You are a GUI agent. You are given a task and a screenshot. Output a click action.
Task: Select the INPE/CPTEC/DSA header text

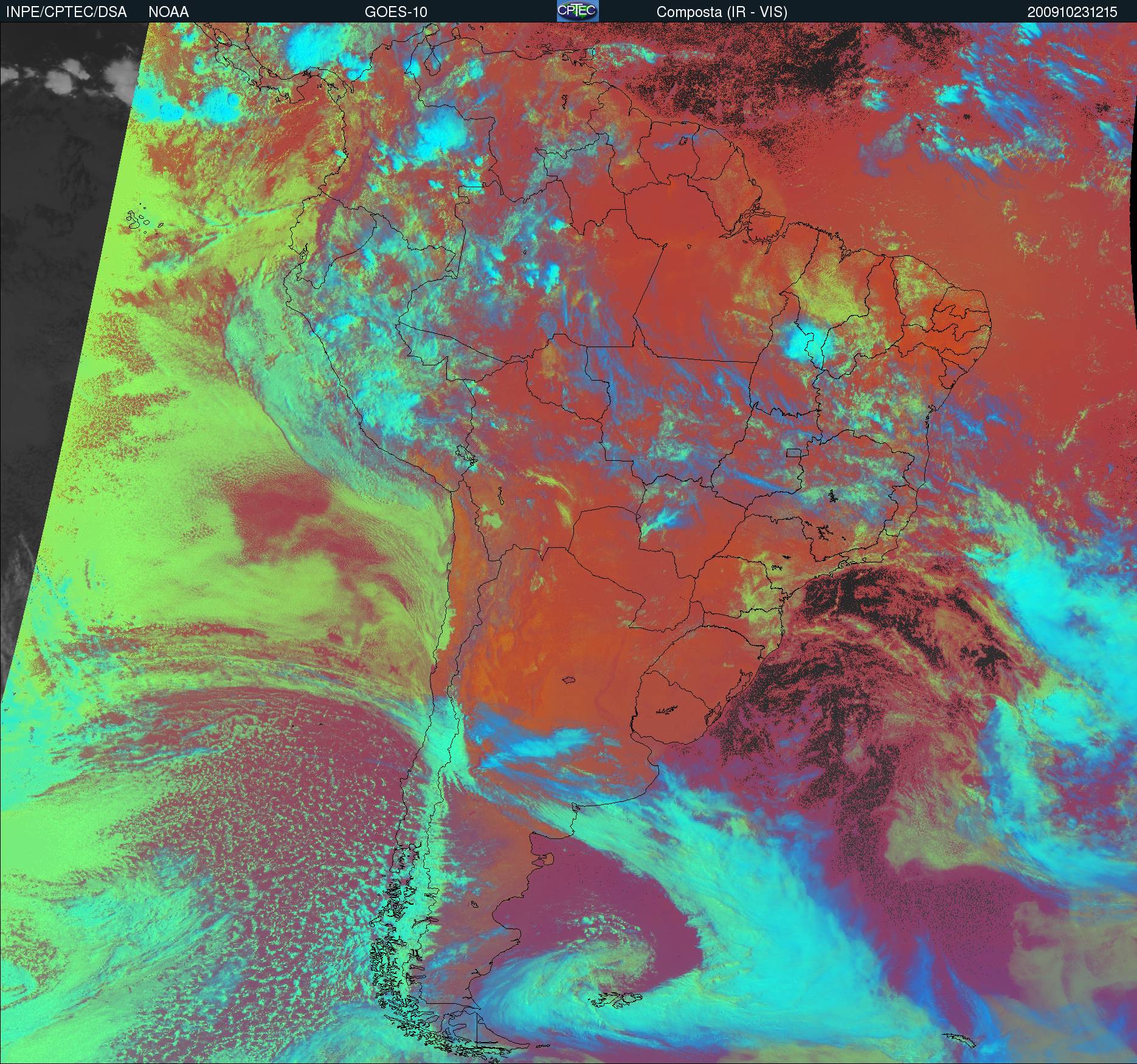pyautogui.click(x=66, y=12)
